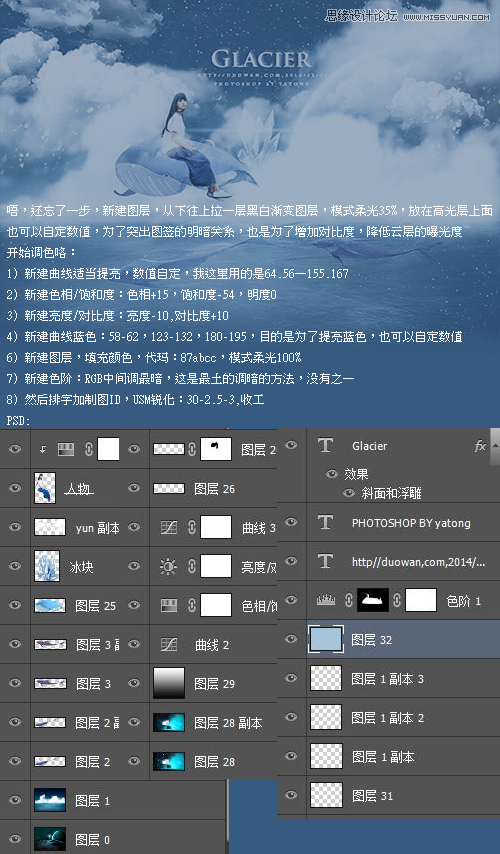Select the 曲线 2 layer name
500x854 pixels.
[x=212, y=645]
